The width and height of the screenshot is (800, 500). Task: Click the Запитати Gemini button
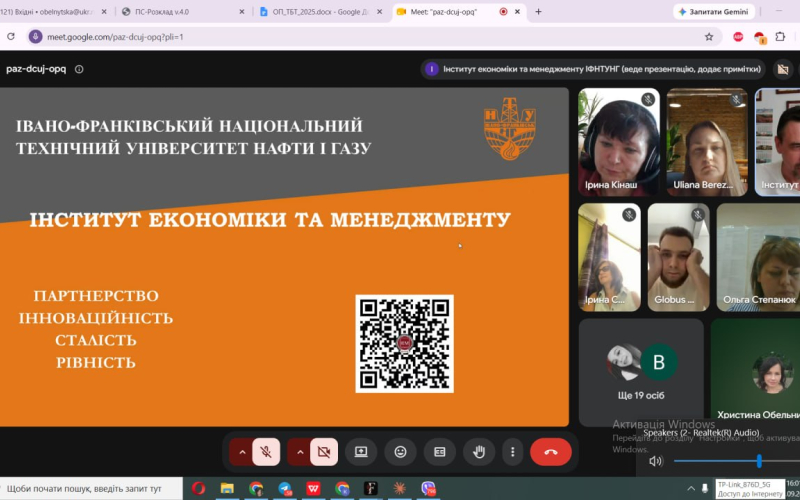coord(714,12)
